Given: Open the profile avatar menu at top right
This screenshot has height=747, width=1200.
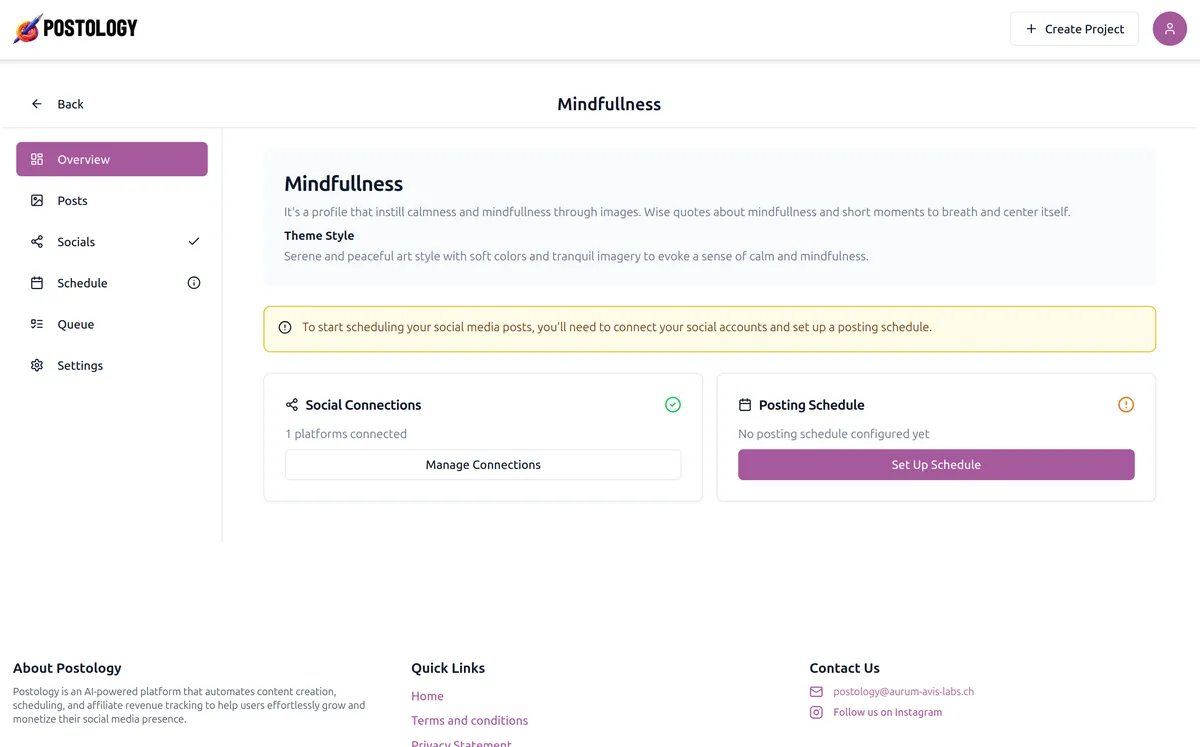Looking at the screenshot, I should 1169,28.
